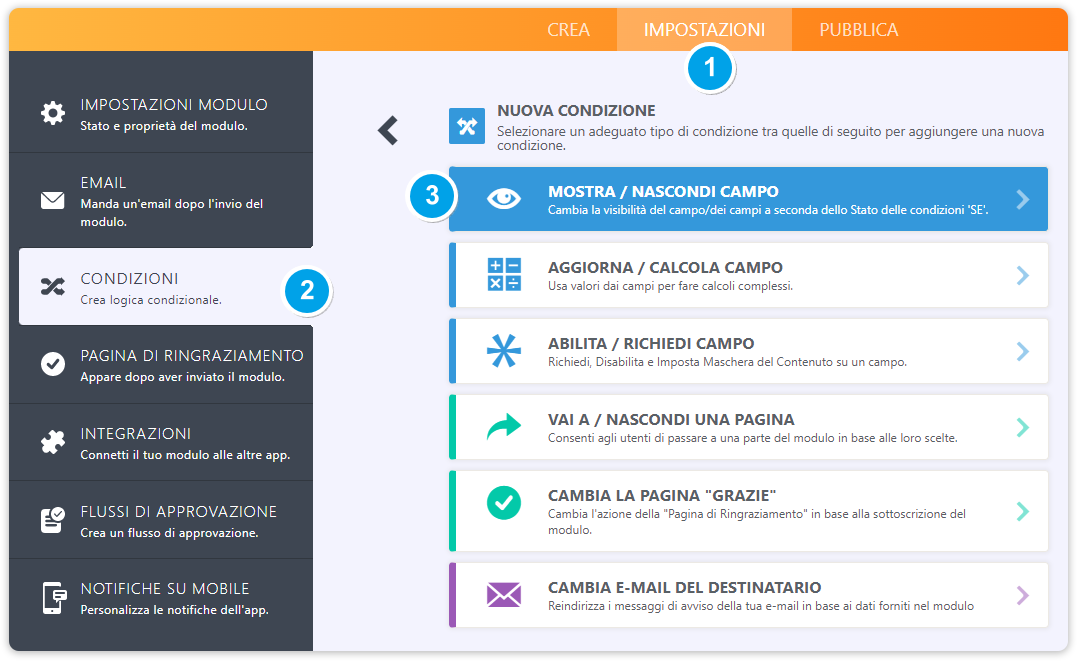Click the puzzle piece icon for Integrazioni
Screen dimensions: 1077x661
52,442
